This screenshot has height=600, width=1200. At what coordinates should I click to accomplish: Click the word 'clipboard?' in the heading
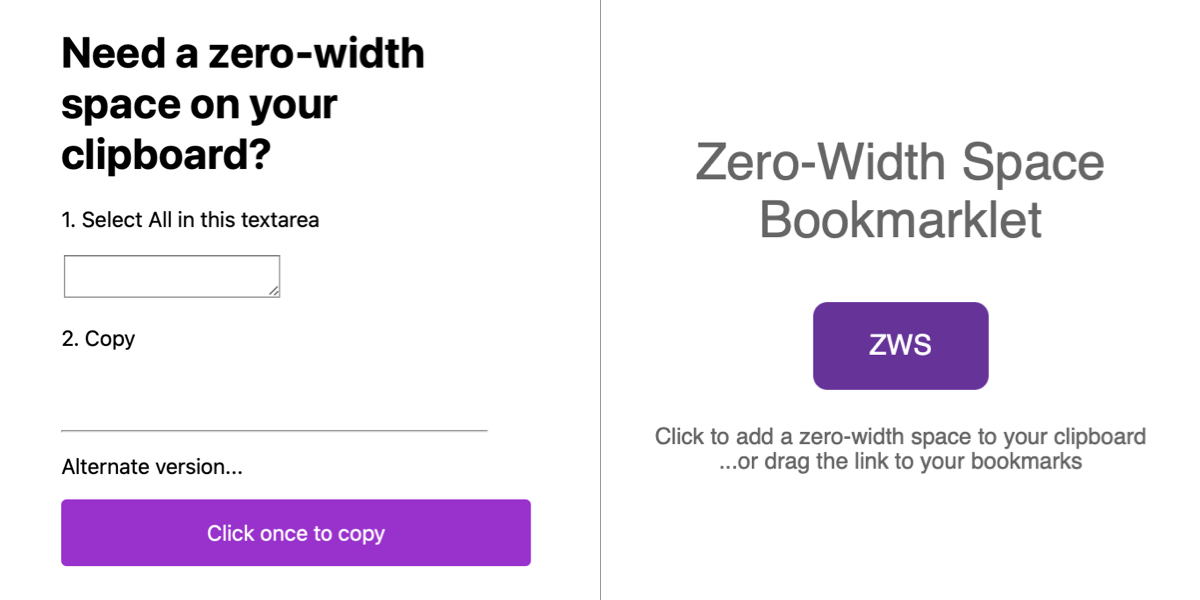(x=167, y=155)
